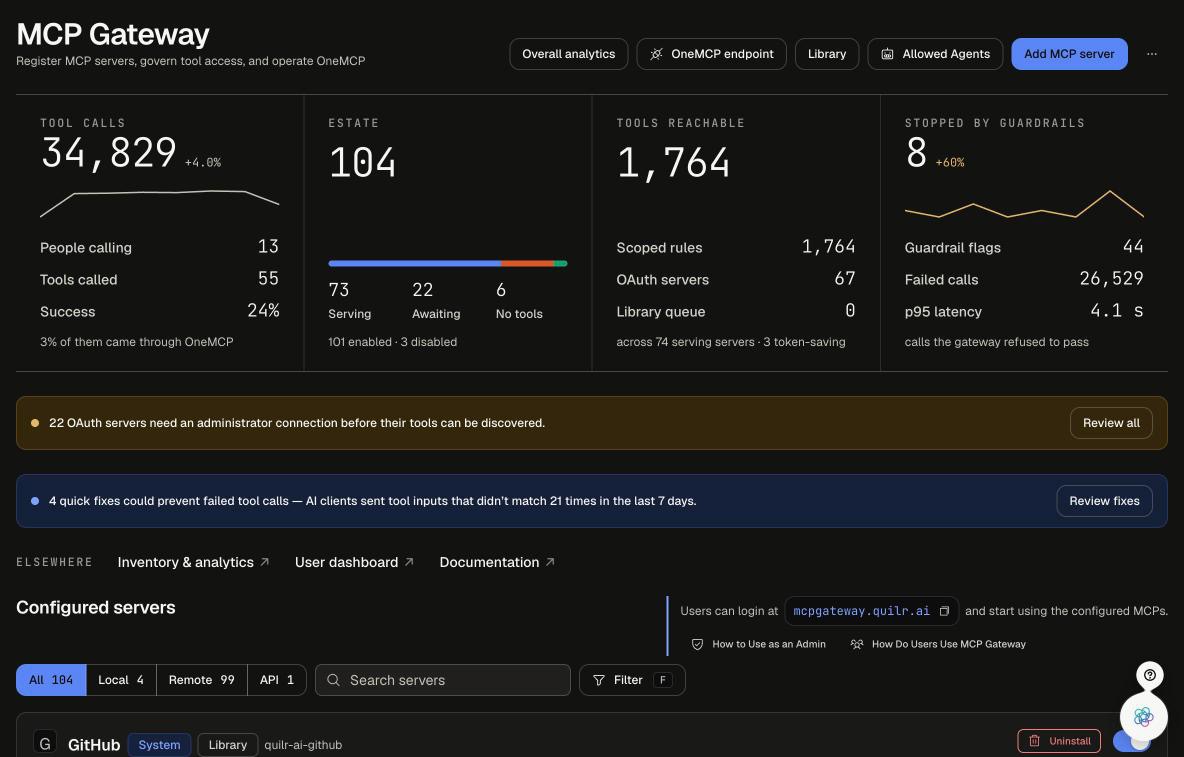Viewport: 1184px width, 757px height.
Task: Click the '101 enabled · 3 disabled' text
Action: [393, 342]
